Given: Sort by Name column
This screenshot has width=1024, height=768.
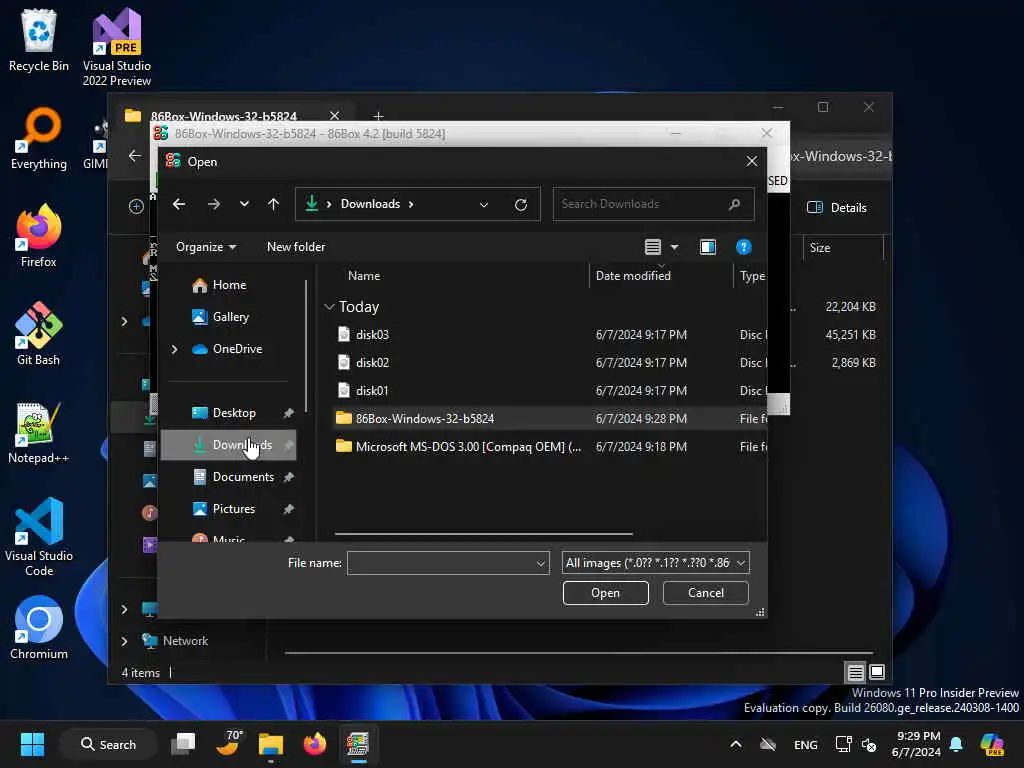Looking at the screenshot, I should [364, 276].
